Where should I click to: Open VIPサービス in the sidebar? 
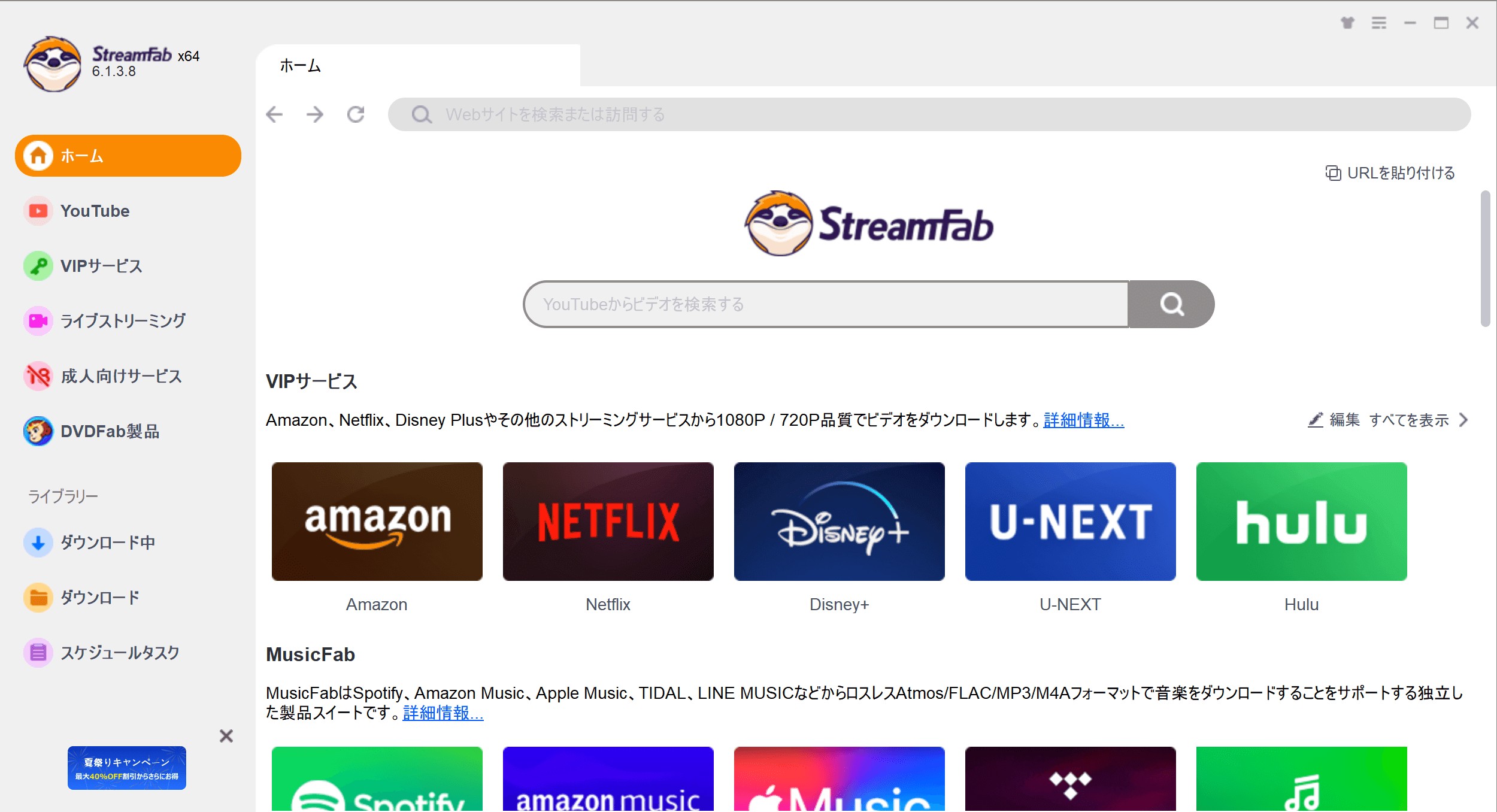pos(128,266)
